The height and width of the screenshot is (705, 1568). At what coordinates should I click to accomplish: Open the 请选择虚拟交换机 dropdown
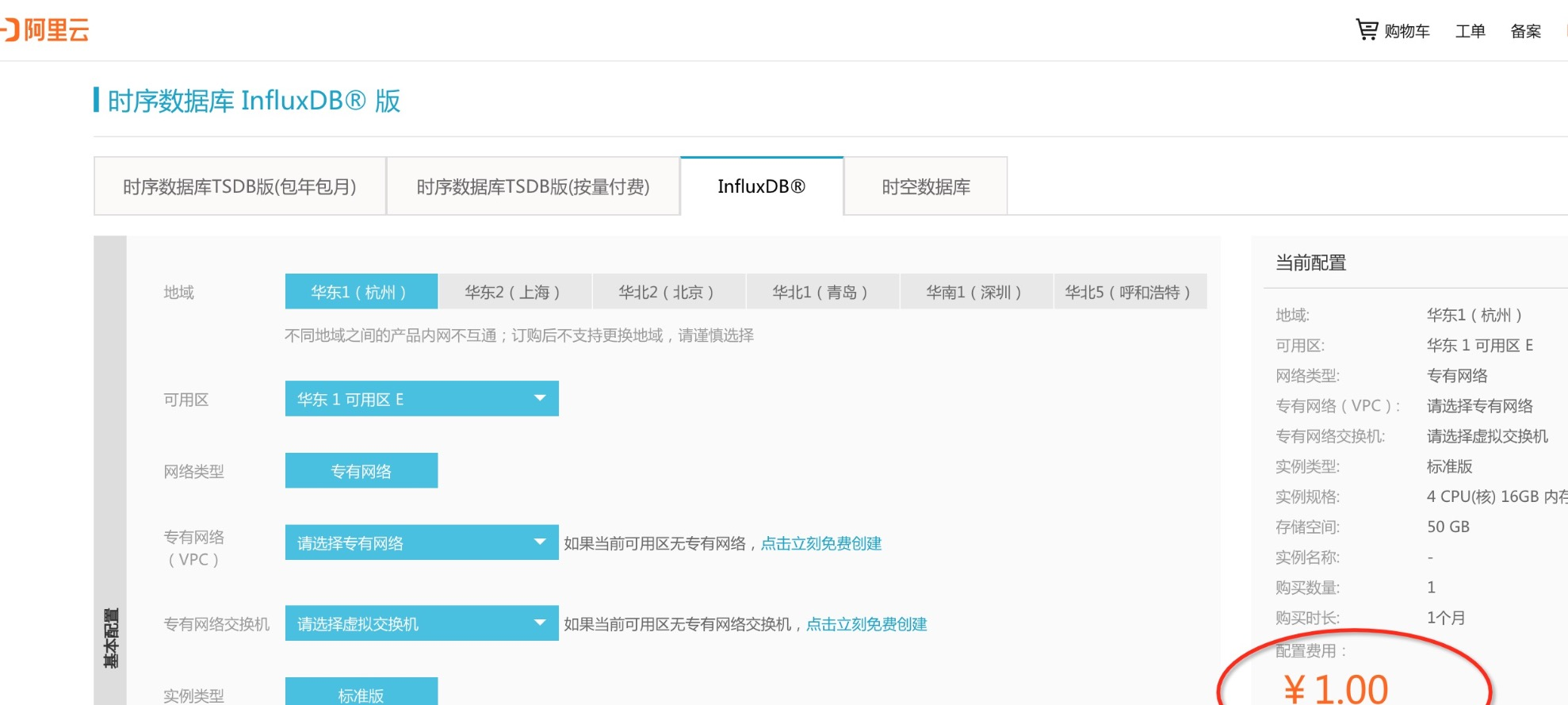[422, 623]
